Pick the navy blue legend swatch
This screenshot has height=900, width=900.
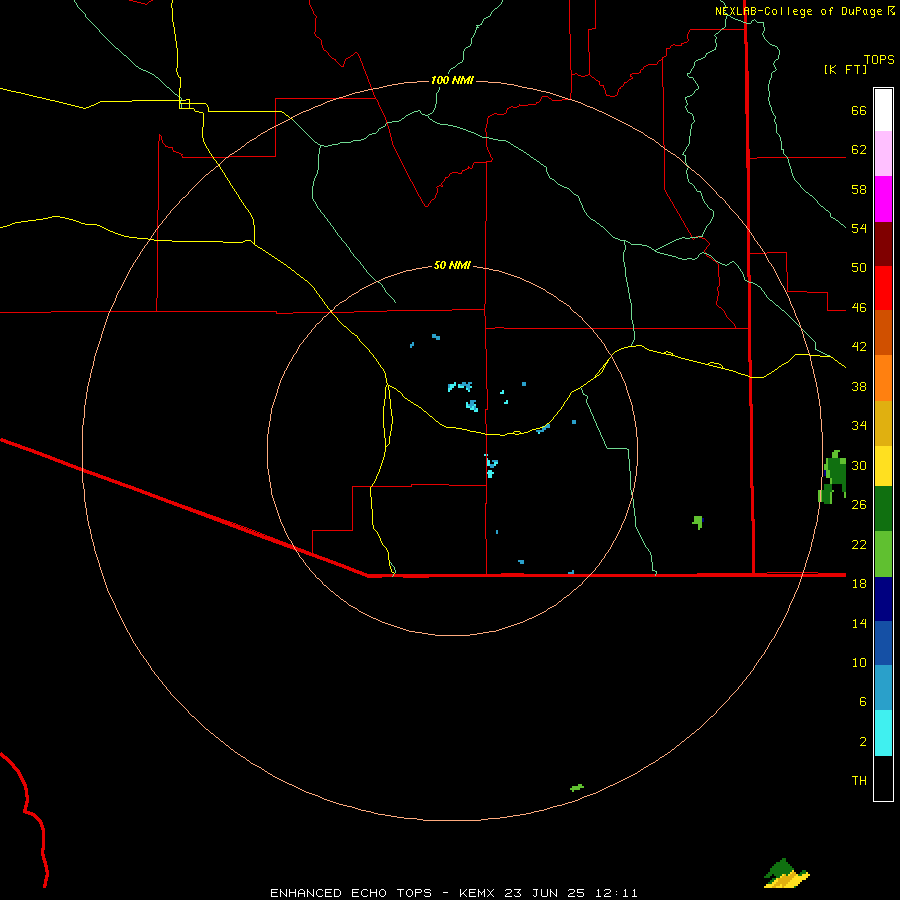883,599
